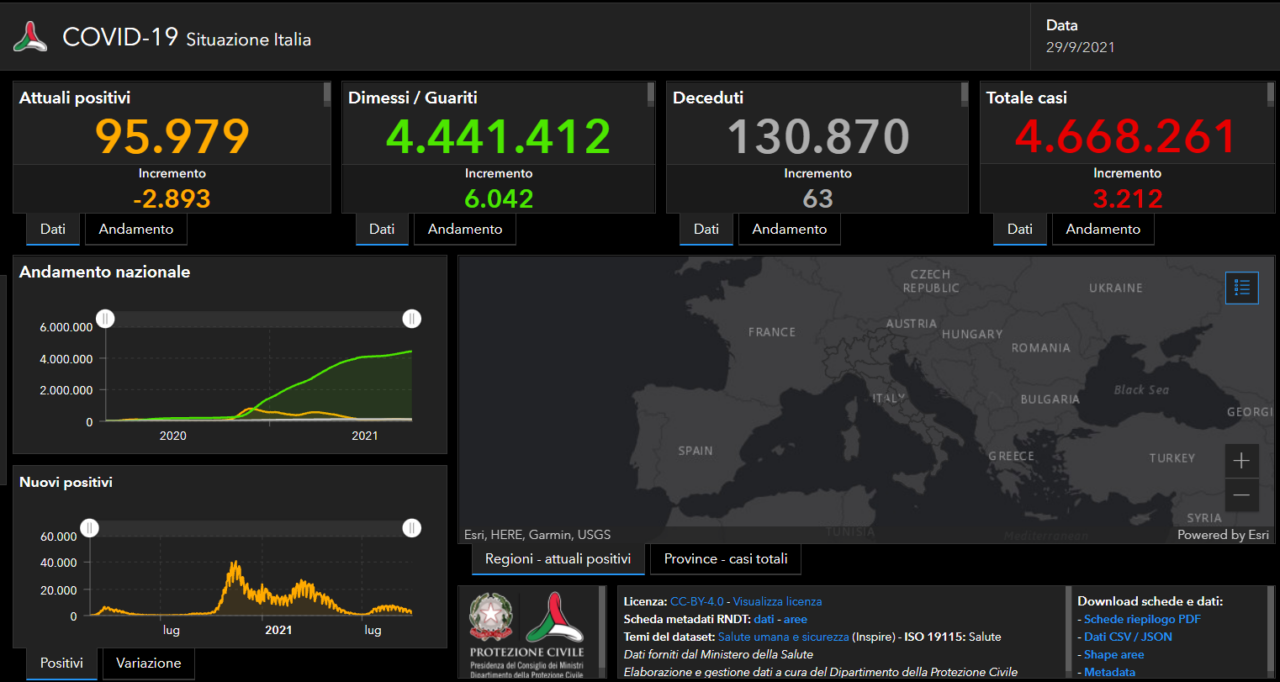
Task: Click the Protezione Civile header logo
Action: (x=29, y=38)
